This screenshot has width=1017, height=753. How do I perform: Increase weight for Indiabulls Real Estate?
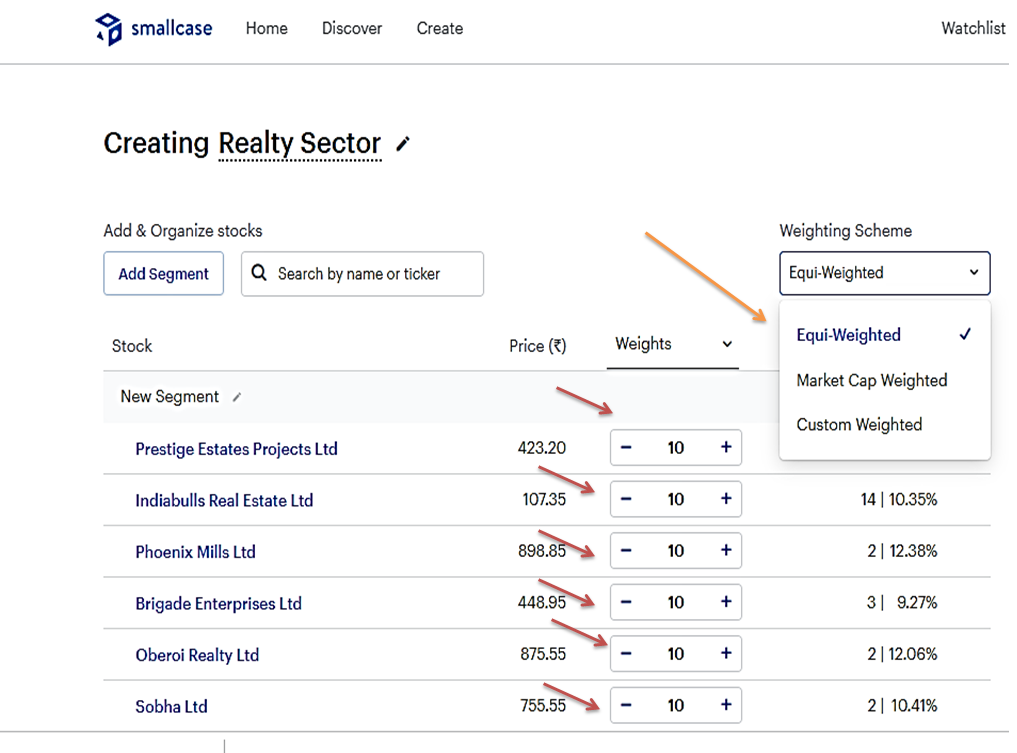[x=726, y=499]
